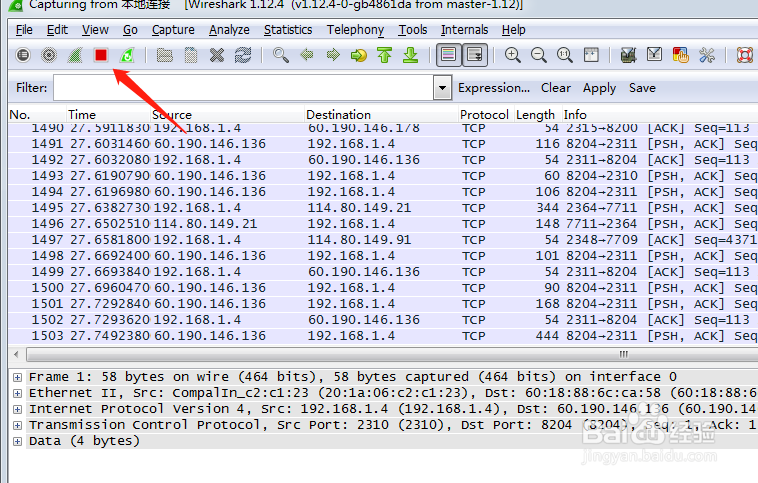Sort by Destination column header

(x=381, y=115)
